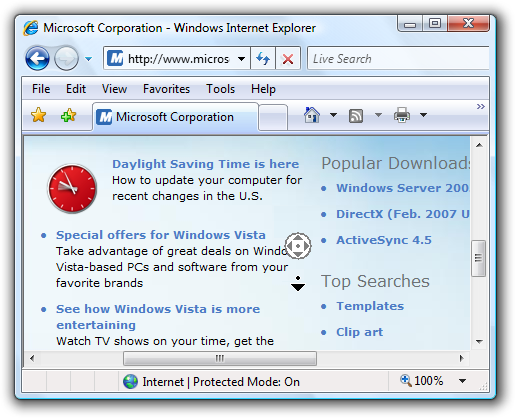The width and height of the screenshot is (515, 418).
Task: Open the Edit menu
Action: (x=76, y=89)
